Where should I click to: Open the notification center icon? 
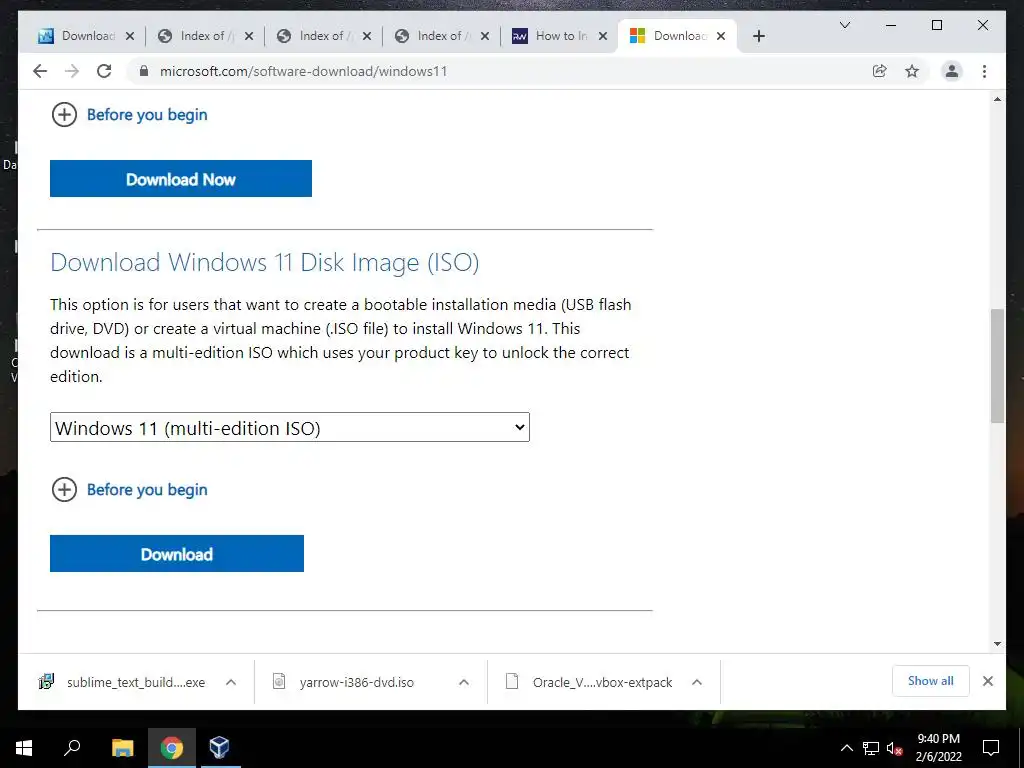coord(991,748)
